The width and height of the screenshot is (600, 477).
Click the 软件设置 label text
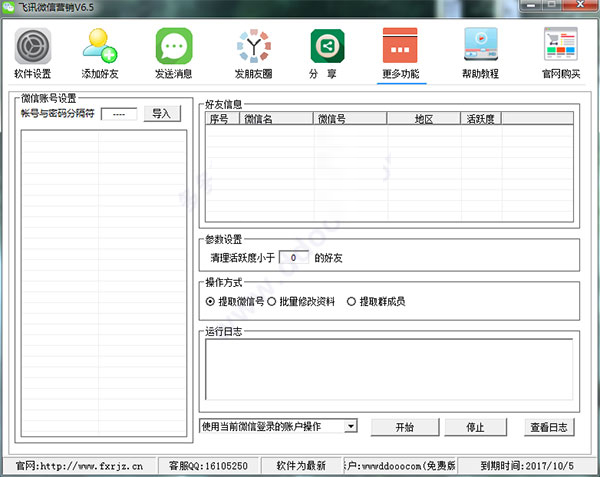click(33, 74)
